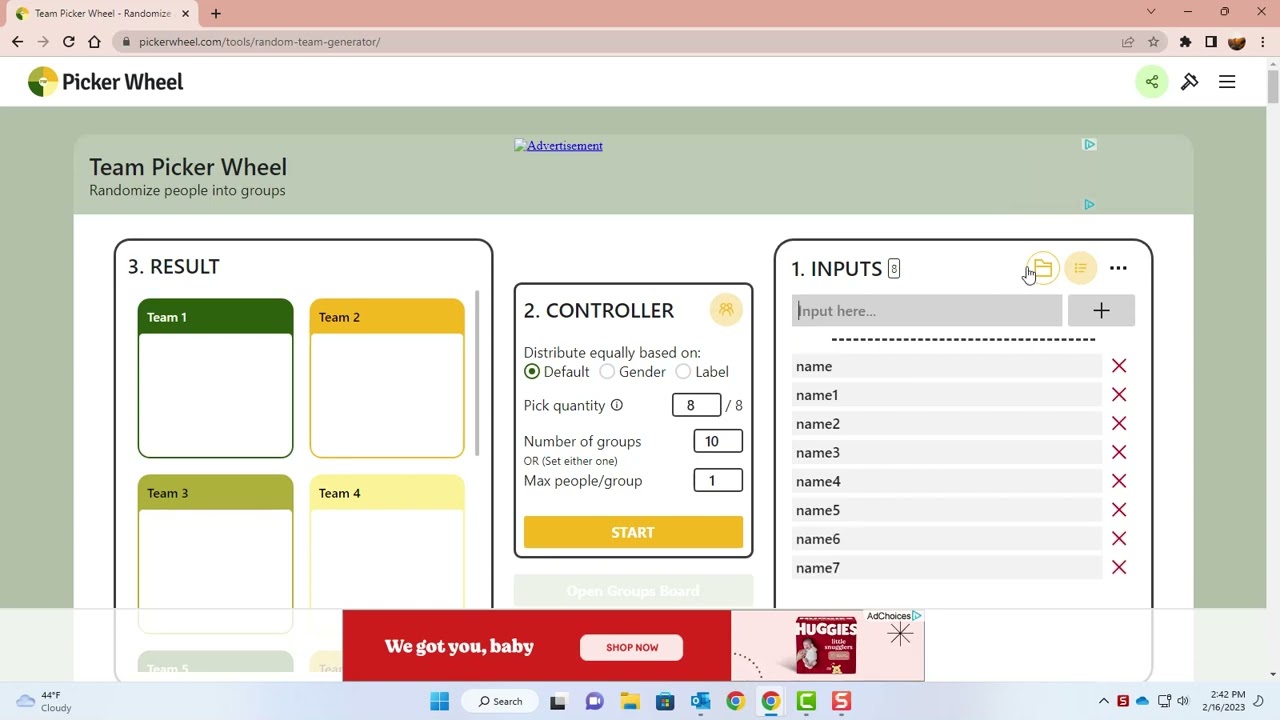Click the share icon in site header
Viewport: 1280px width, 720px height.
pos(1152,82)
